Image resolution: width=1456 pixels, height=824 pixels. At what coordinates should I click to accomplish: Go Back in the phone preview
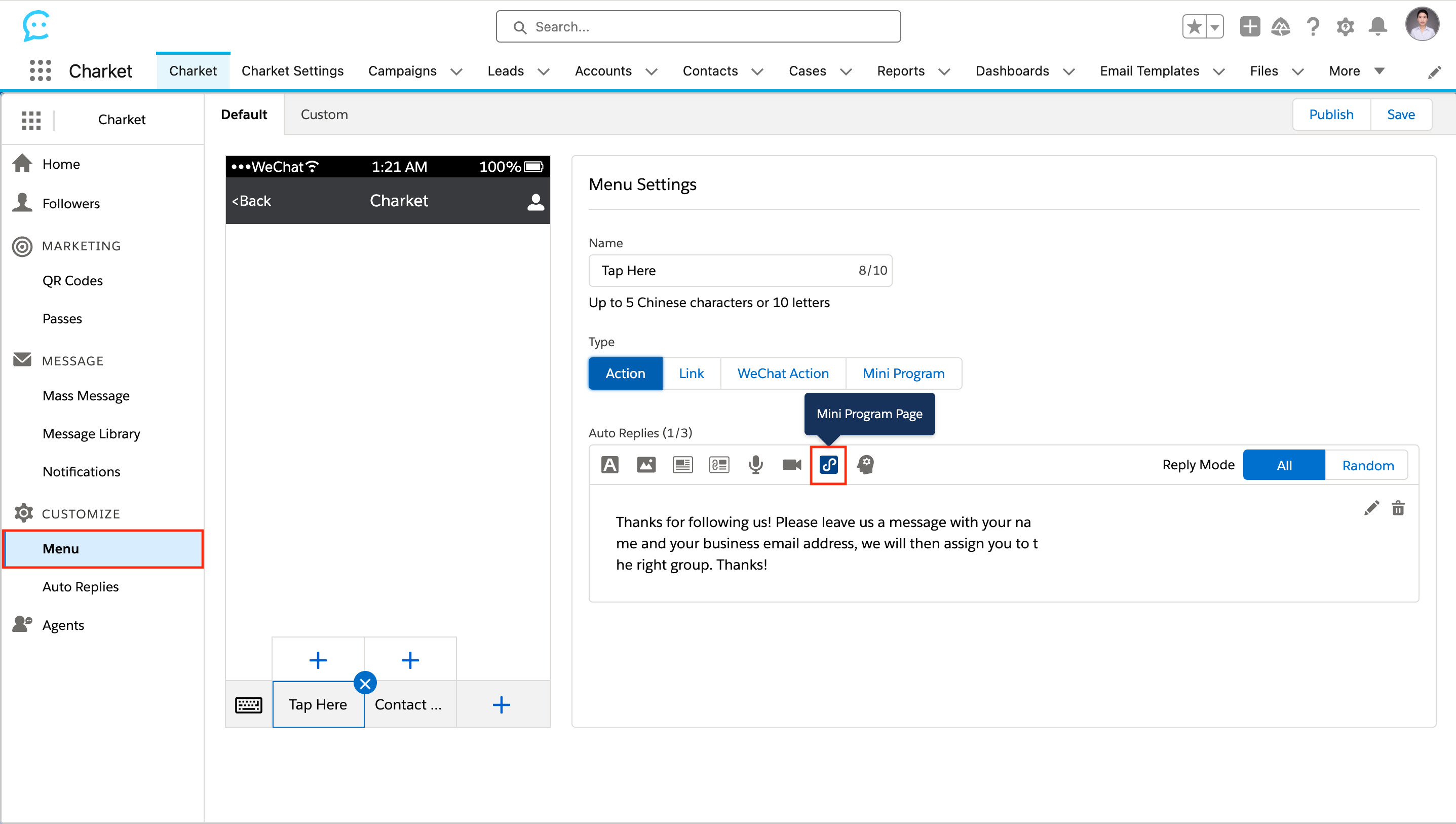[251, 201]
